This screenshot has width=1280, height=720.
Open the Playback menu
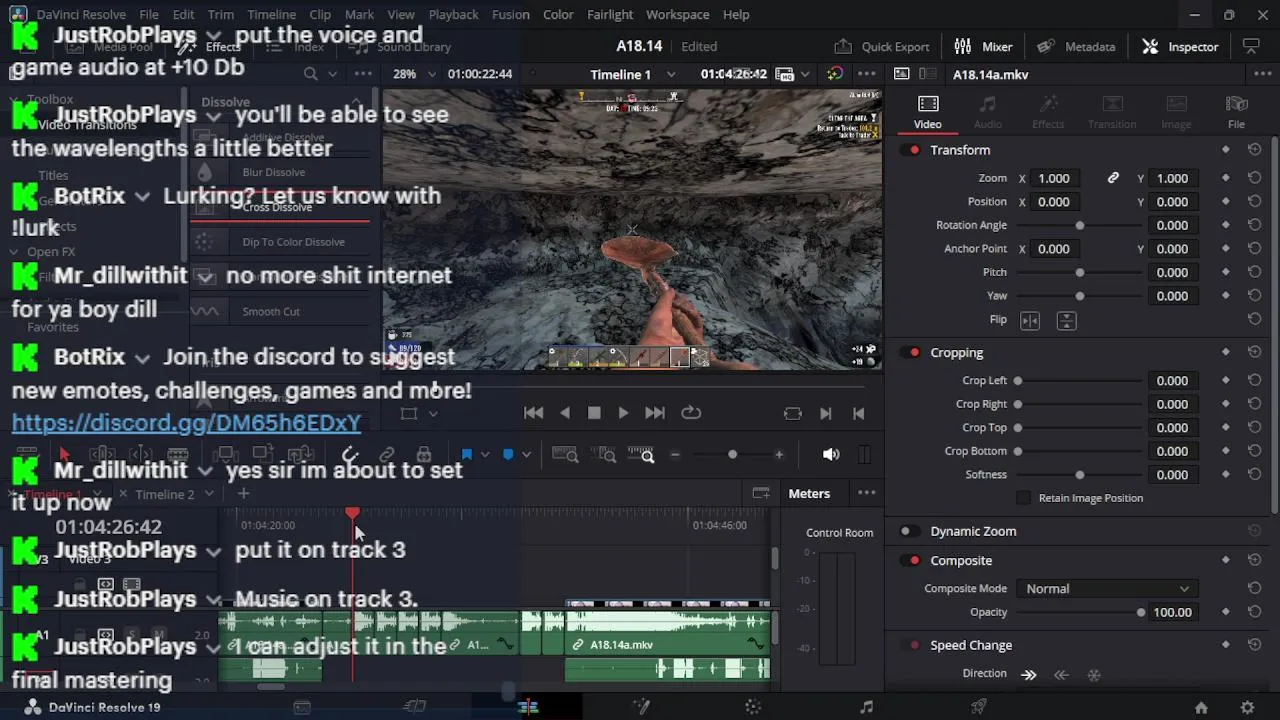(453, 14)
